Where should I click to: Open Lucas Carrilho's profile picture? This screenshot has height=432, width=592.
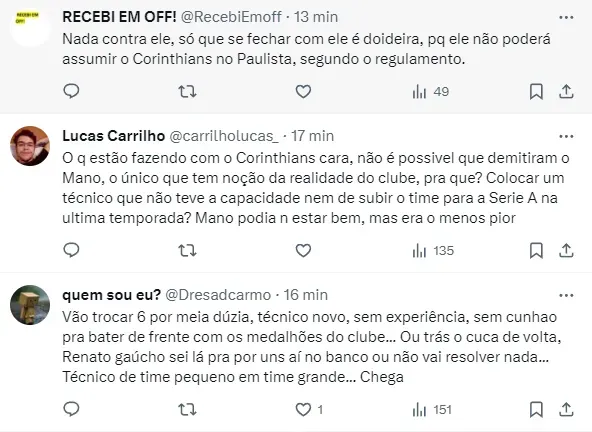pos(30,146)
